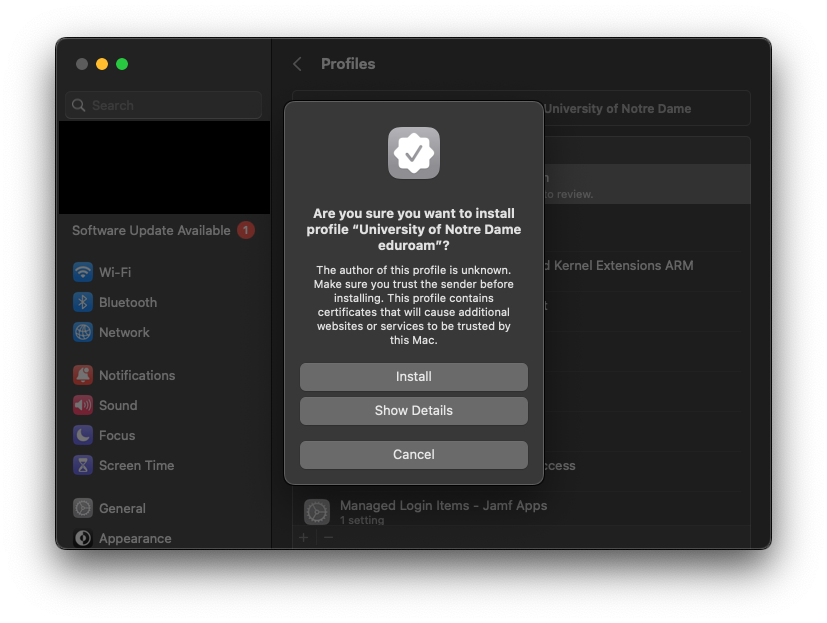This screenshot has height=623, width=827.
Task: Open Wi-Fi settings icon in sidebar
Action: pyautogui.click(x=83, y=272)
